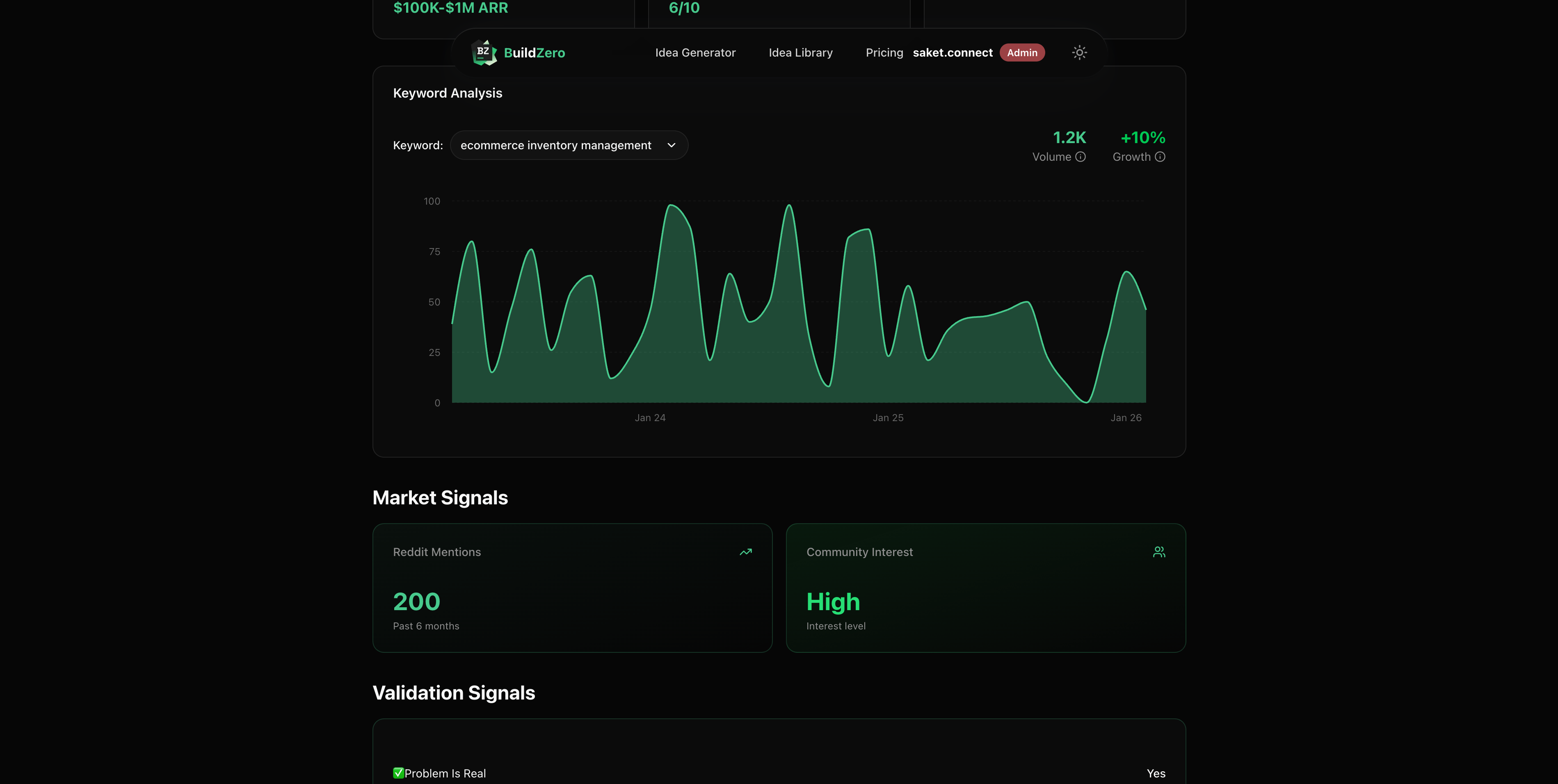The height and width of the screenshot is (784, 1558).
Task: Click the trending arrow on Reddit Mentions card
Action: tap(746, 551)
